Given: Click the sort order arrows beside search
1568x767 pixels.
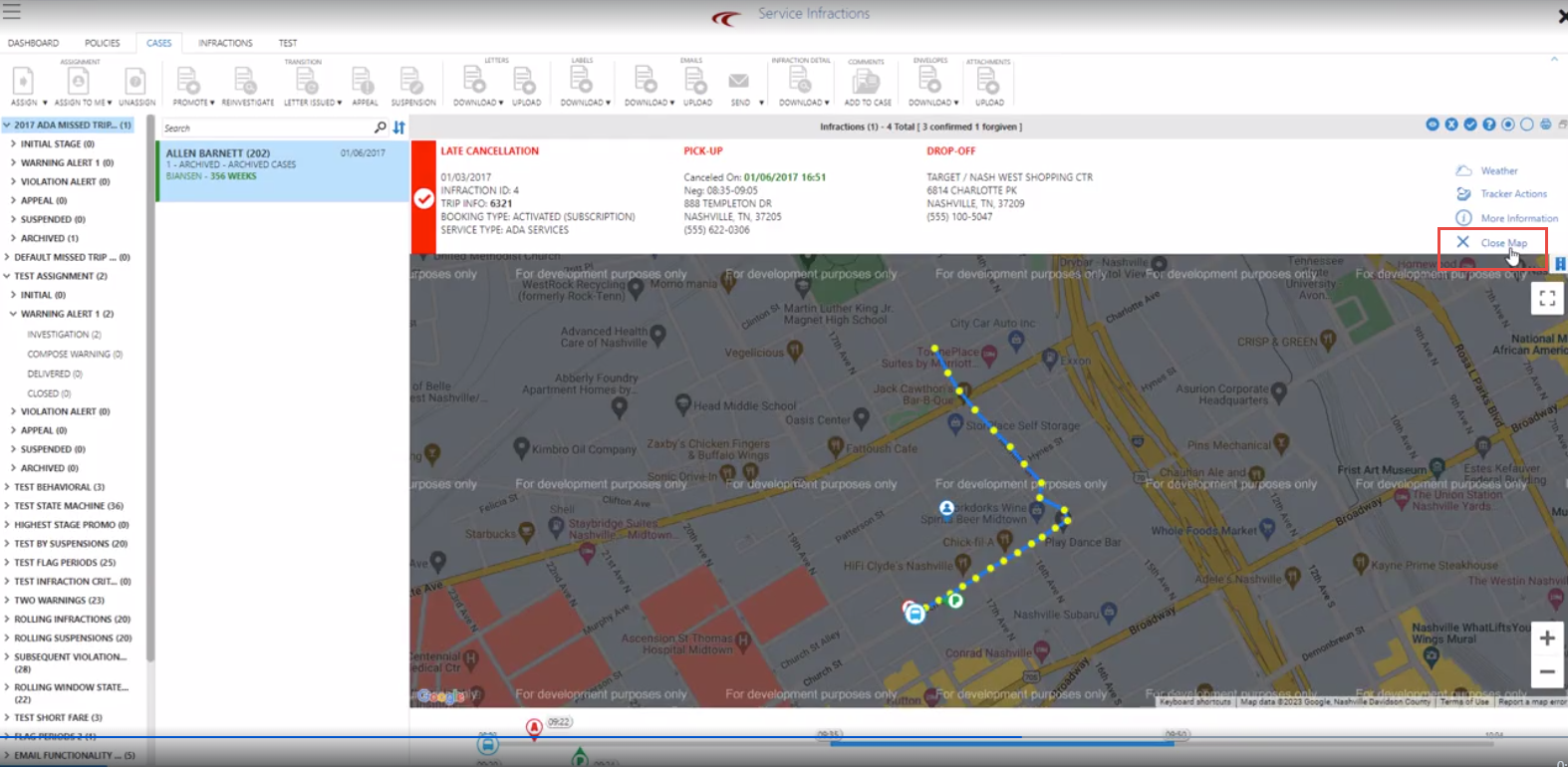Looking at the screenshot, I should [398, 128].
